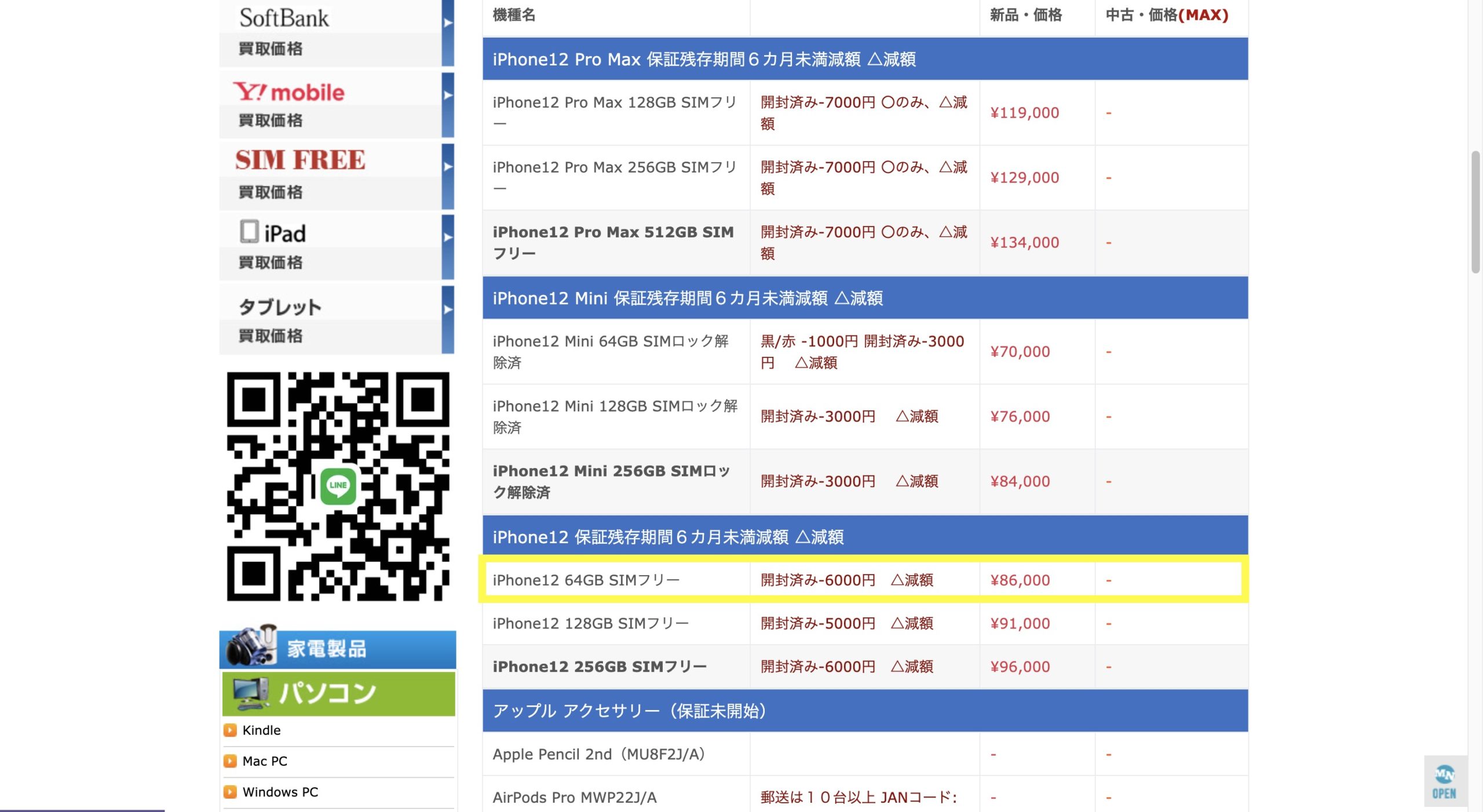Select iPhone12 Pro Max 128GB SIMフリー row
This screenshot has width=1483, height=812.
(x=865, y=113)
